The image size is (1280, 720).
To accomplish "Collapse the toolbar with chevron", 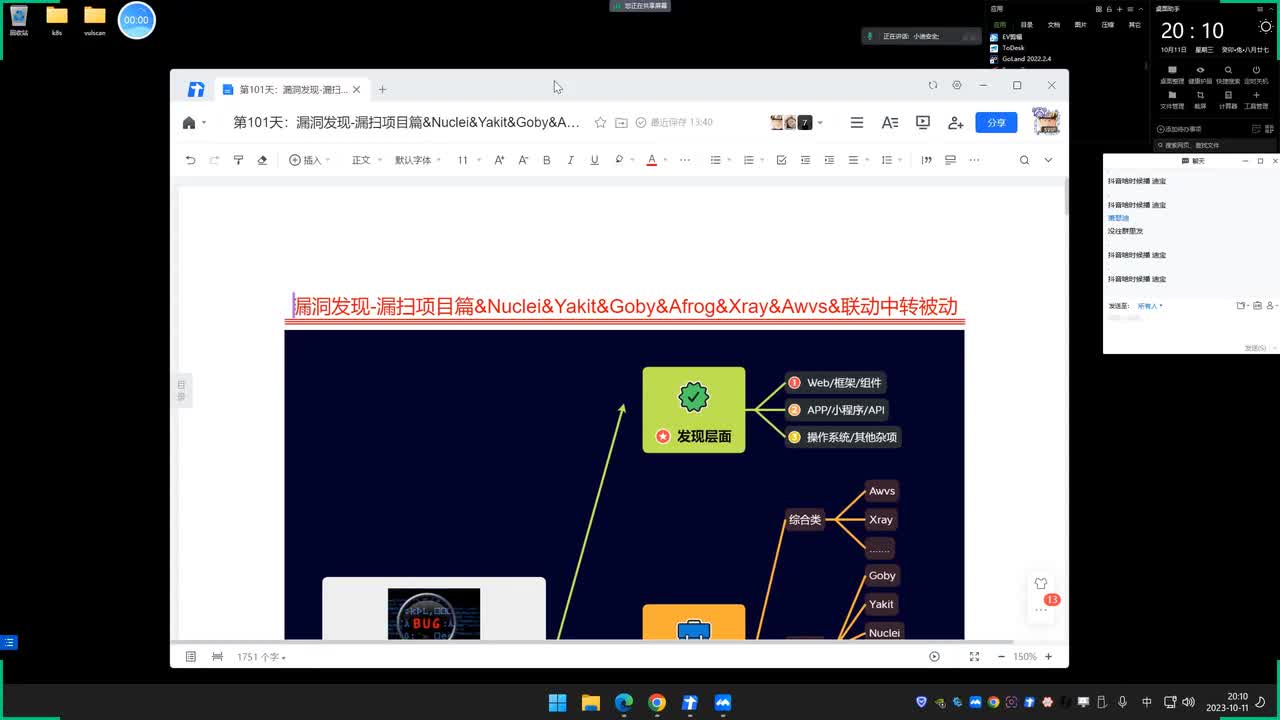I will click(x=1048, y=160).
